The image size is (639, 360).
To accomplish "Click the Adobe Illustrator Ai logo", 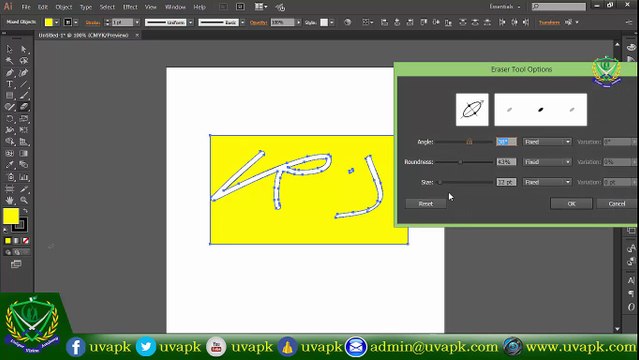I will pyautogui.click(x=8, y=7).
